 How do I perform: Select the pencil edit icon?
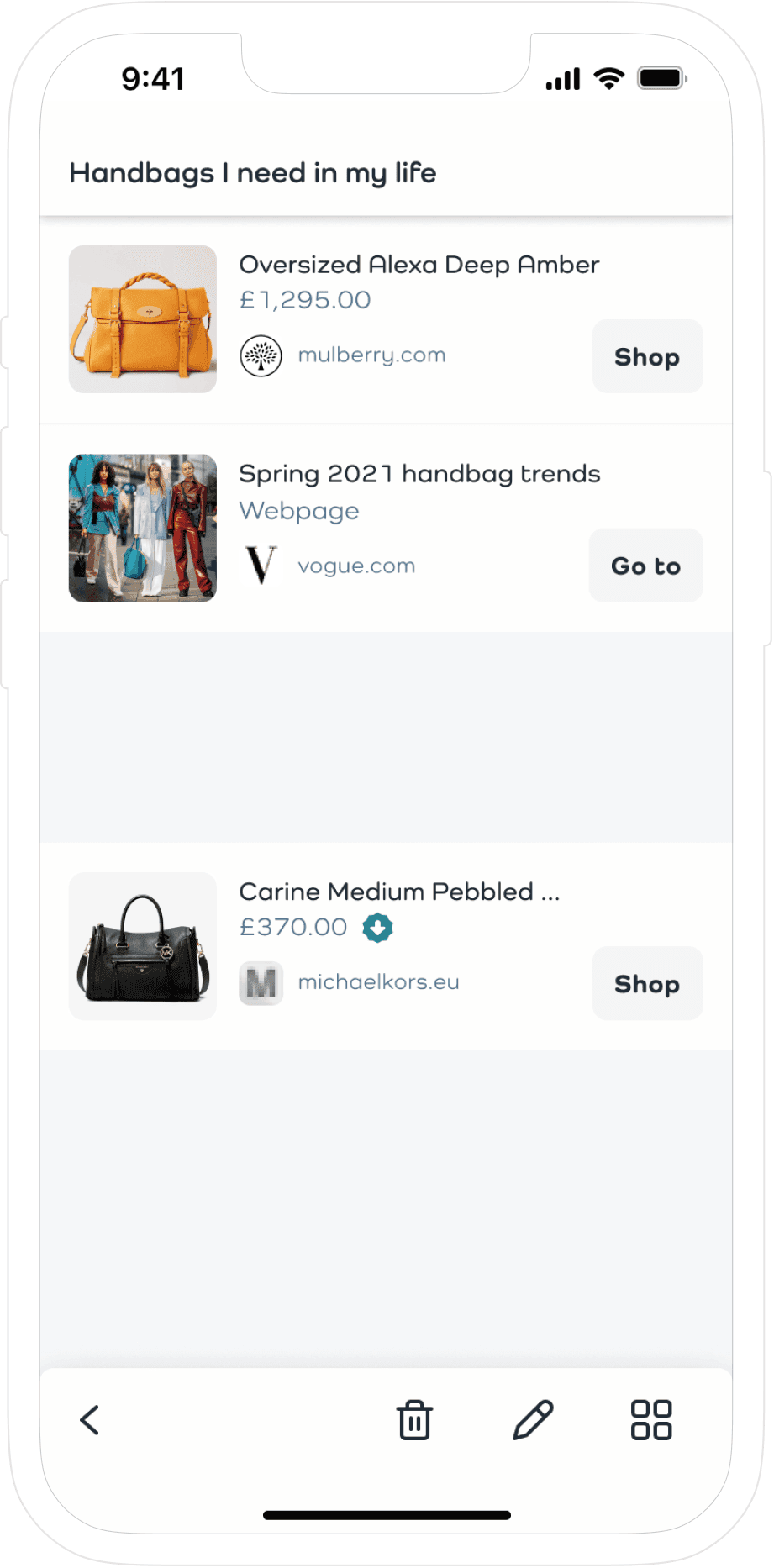533,1421
